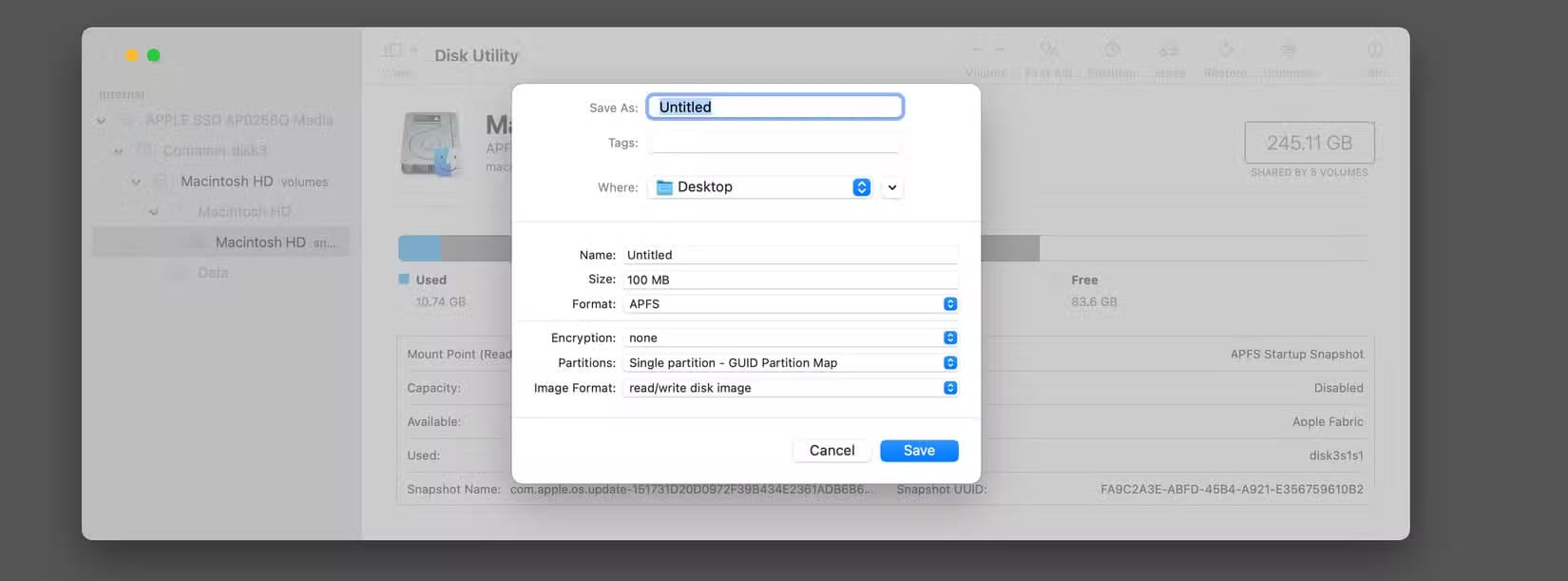Screen dimensions: 1568x581
Task: Expand the full save browser with the chevron button
Action: (891, 187)
